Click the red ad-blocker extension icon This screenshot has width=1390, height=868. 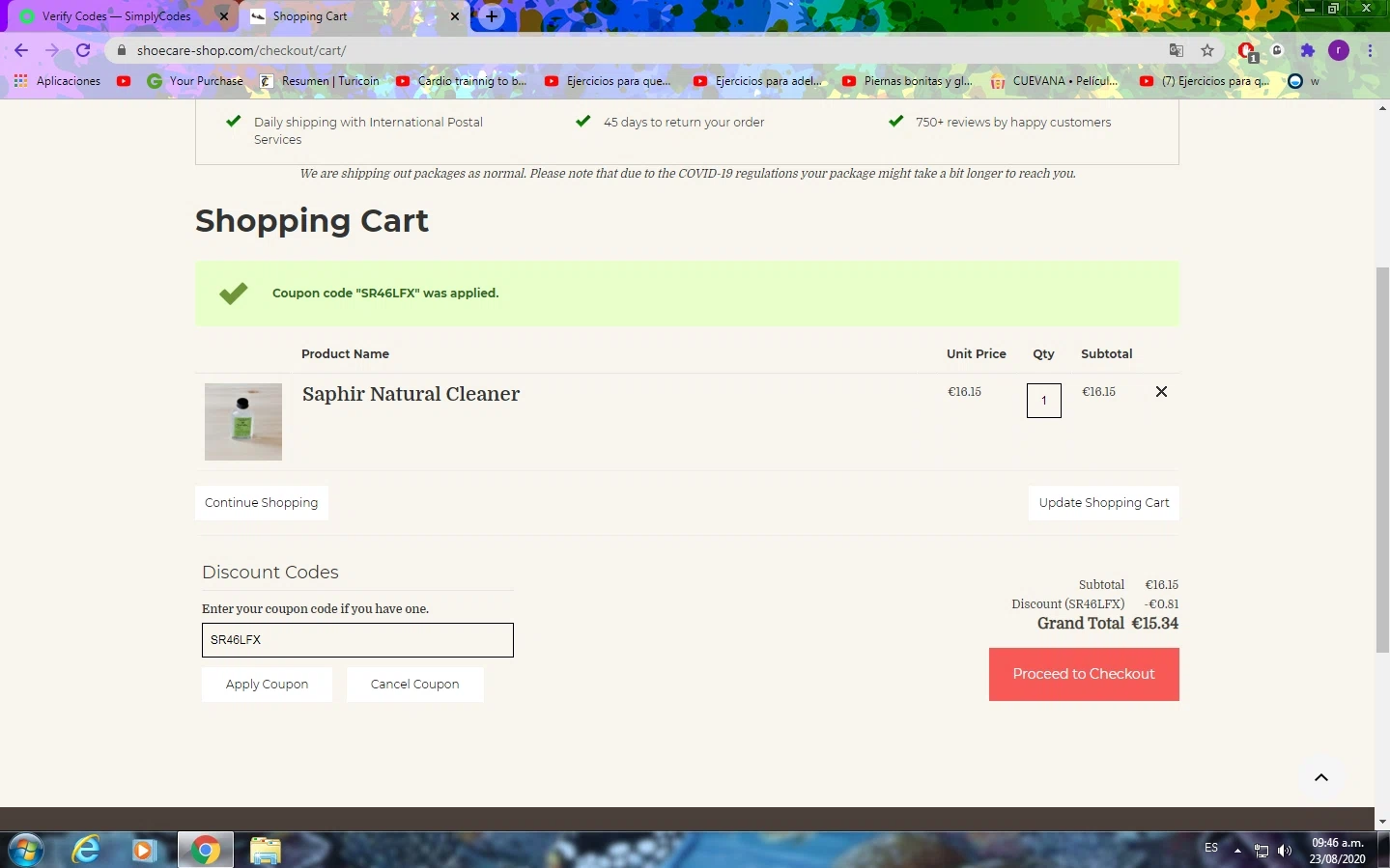(x=1247, y=51)
